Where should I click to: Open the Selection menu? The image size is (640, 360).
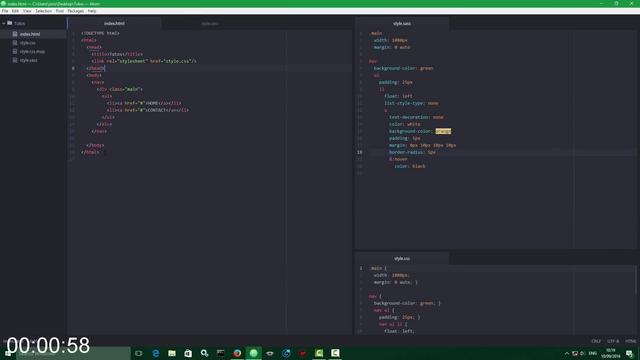coord(43,11)
